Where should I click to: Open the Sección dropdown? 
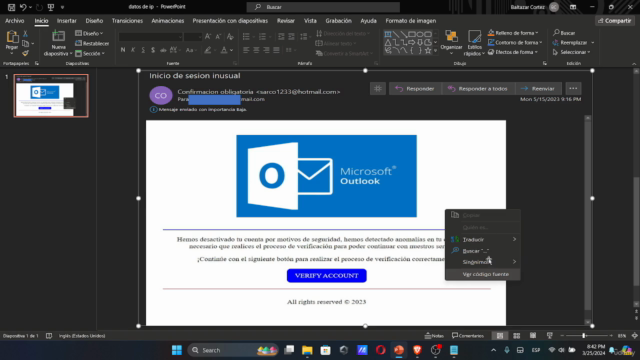[x=90, y=53]
